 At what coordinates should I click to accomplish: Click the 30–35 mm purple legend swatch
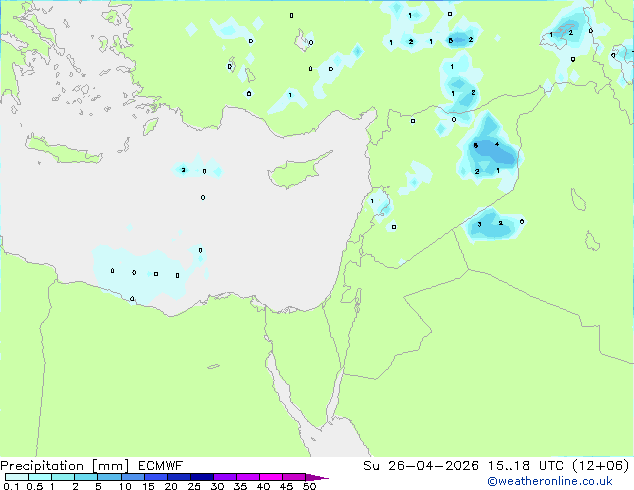coord(224,477)
